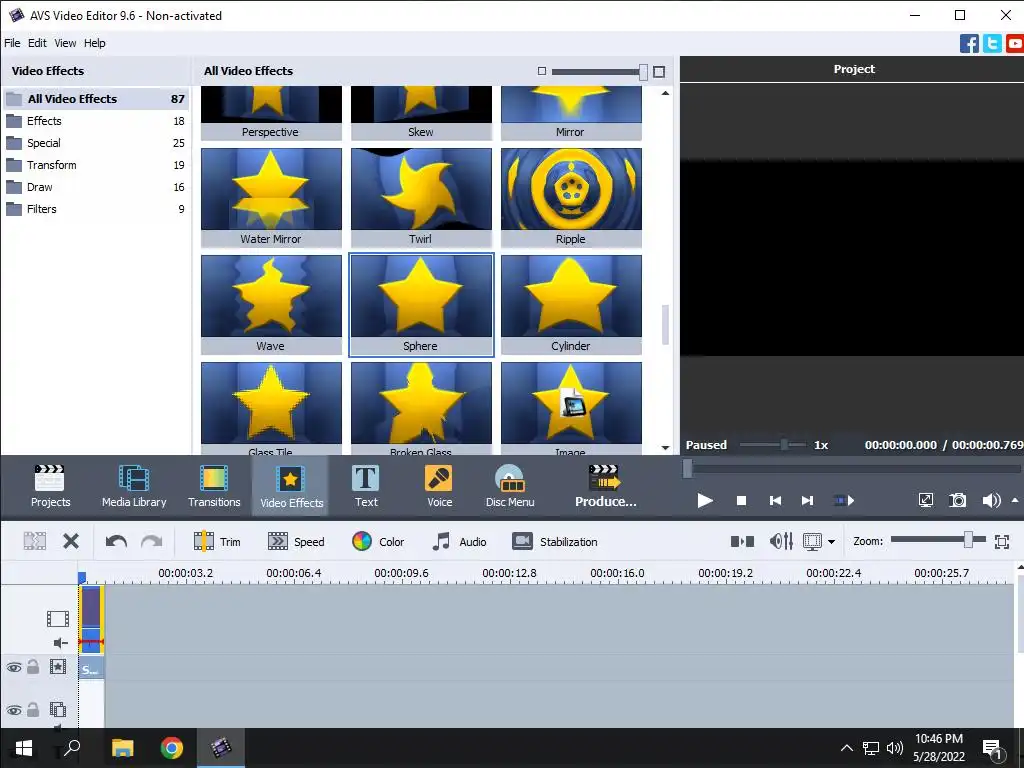
Task: Select the Draw category folder
Action: click(x=96, y=187)
